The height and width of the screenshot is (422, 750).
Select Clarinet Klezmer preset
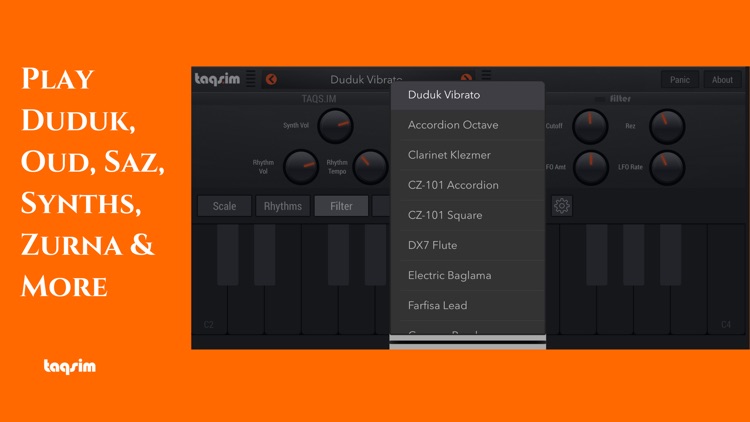(468, 155)
